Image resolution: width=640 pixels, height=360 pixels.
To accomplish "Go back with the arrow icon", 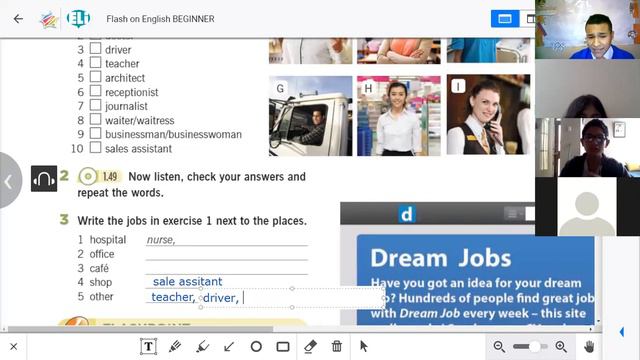I will pos(18,19).
